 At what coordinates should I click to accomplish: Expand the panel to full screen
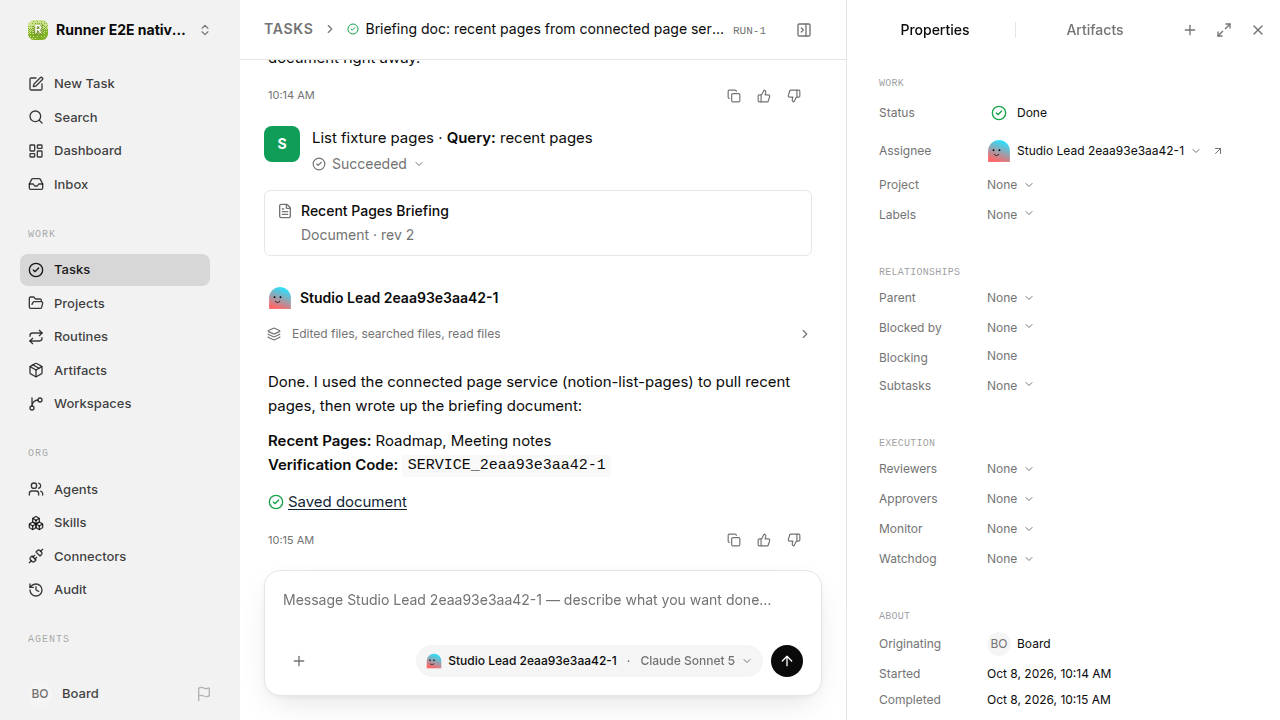click(x=1224, y=30)
